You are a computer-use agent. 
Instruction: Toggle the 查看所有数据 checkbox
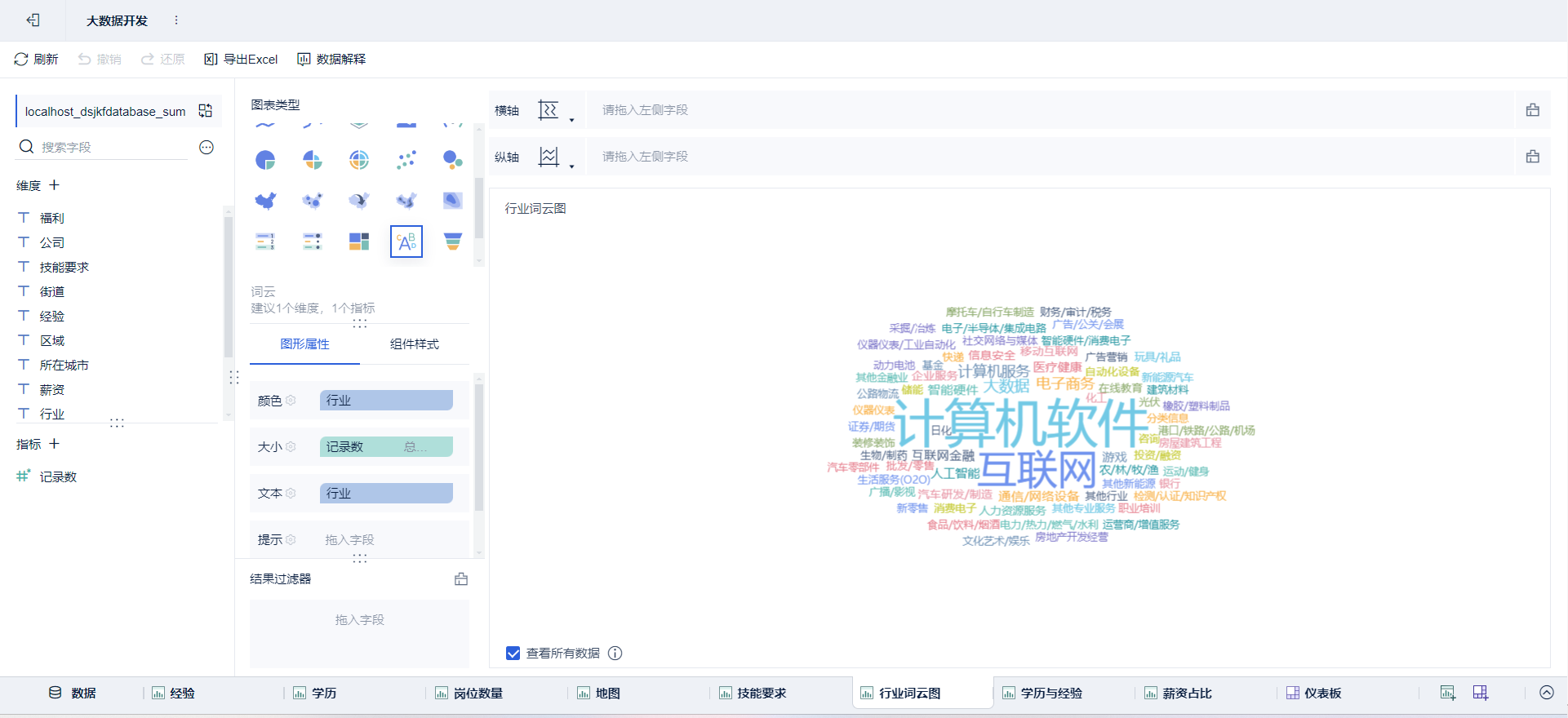pyautogui.click(x=513, y=654)
